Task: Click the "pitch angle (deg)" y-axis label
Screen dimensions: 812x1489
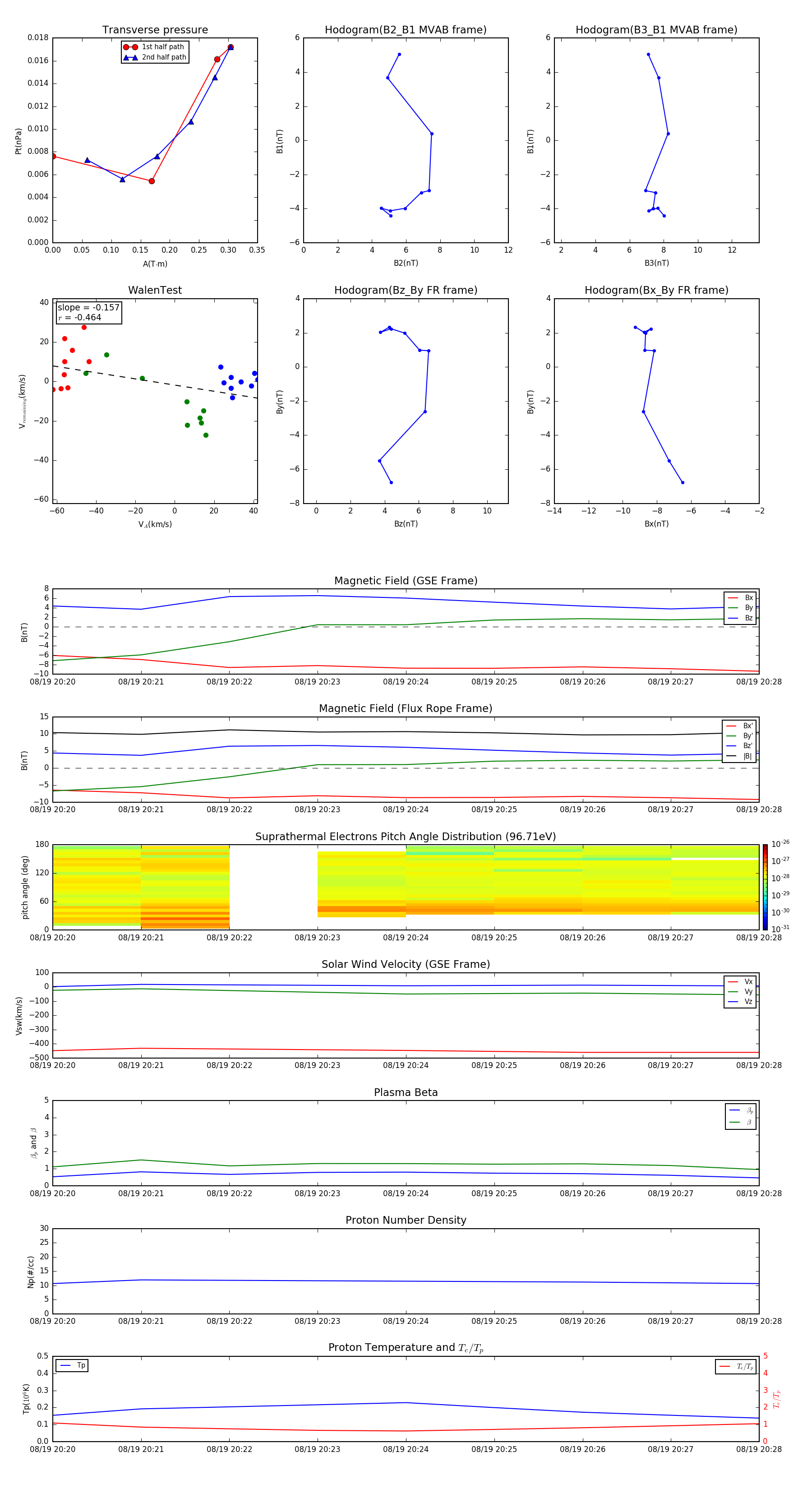Action: point(25,887)
